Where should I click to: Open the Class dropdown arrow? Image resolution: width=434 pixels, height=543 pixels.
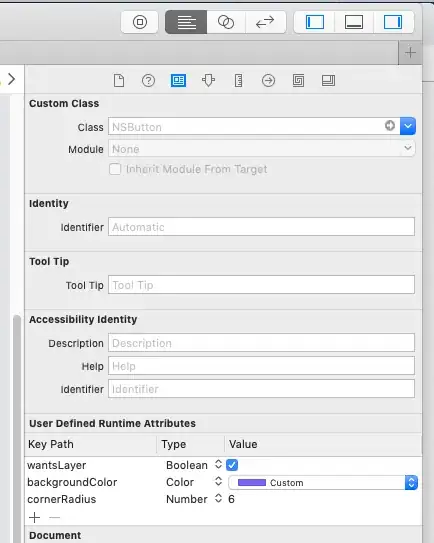pyautogui.click(x=408, y=126)
